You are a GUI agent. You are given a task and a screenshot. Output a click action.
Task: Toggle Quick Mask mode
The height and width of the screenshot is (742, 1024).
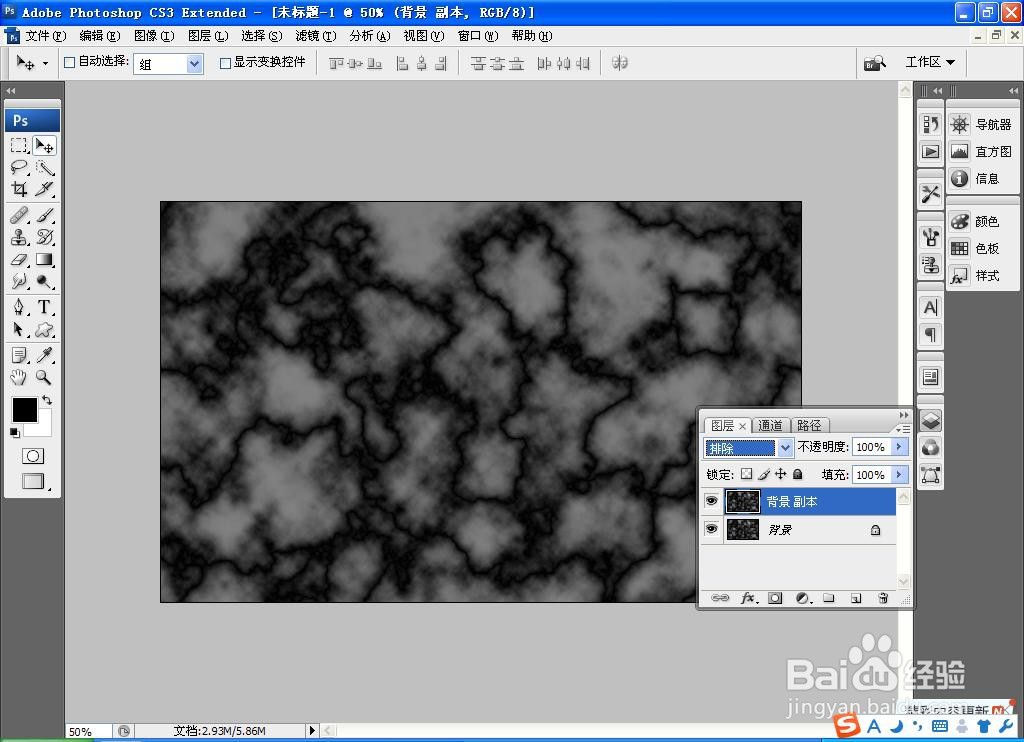click(33, 456)
